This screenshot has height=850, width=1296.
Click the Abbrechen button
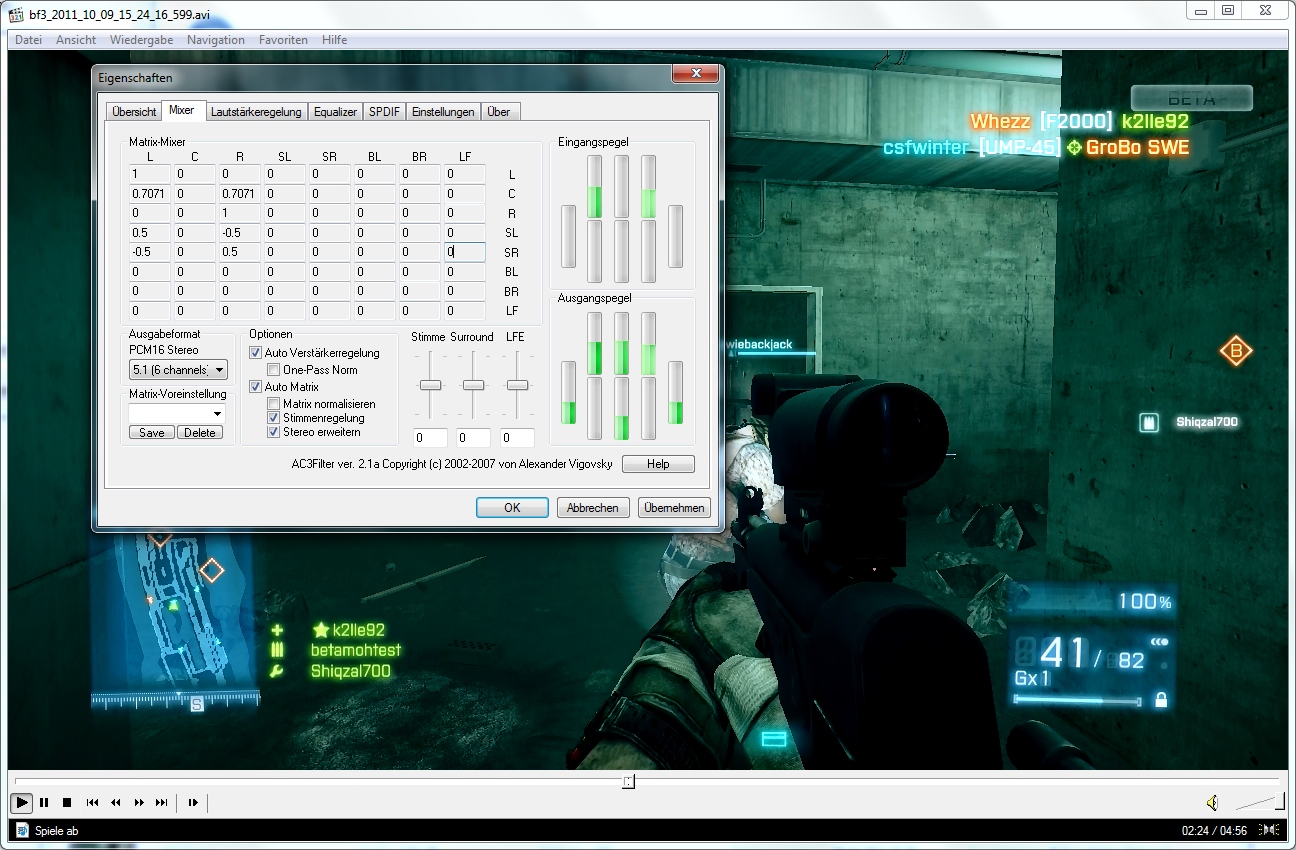pyautogui.click(x=593, y=508)
